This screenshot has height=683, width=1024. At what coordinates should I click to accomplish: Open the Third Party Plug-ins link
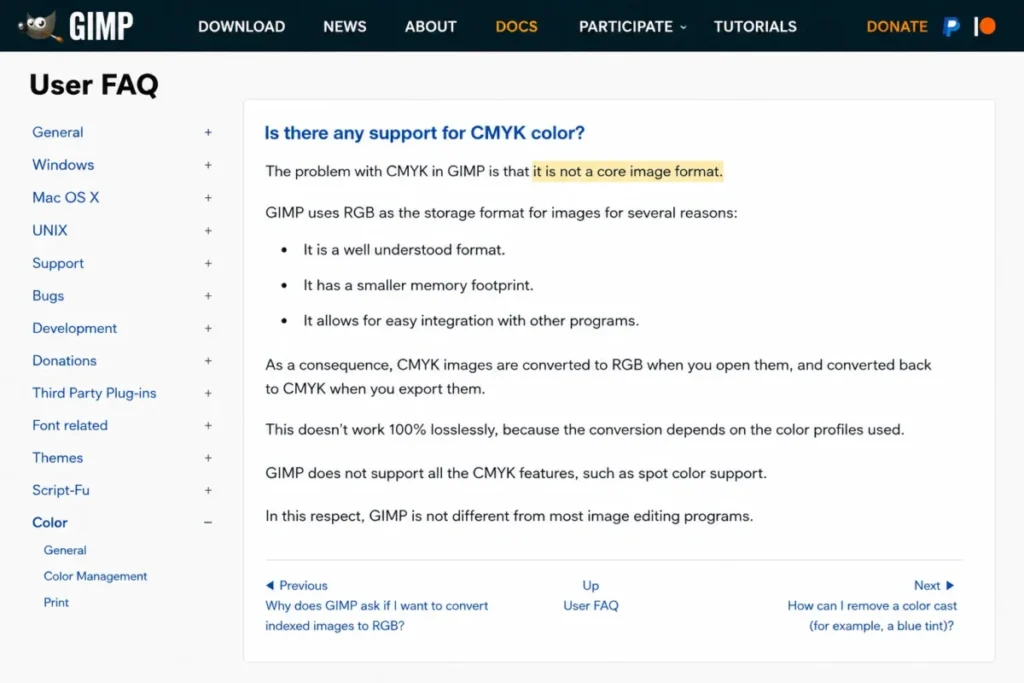coord(94,393)
